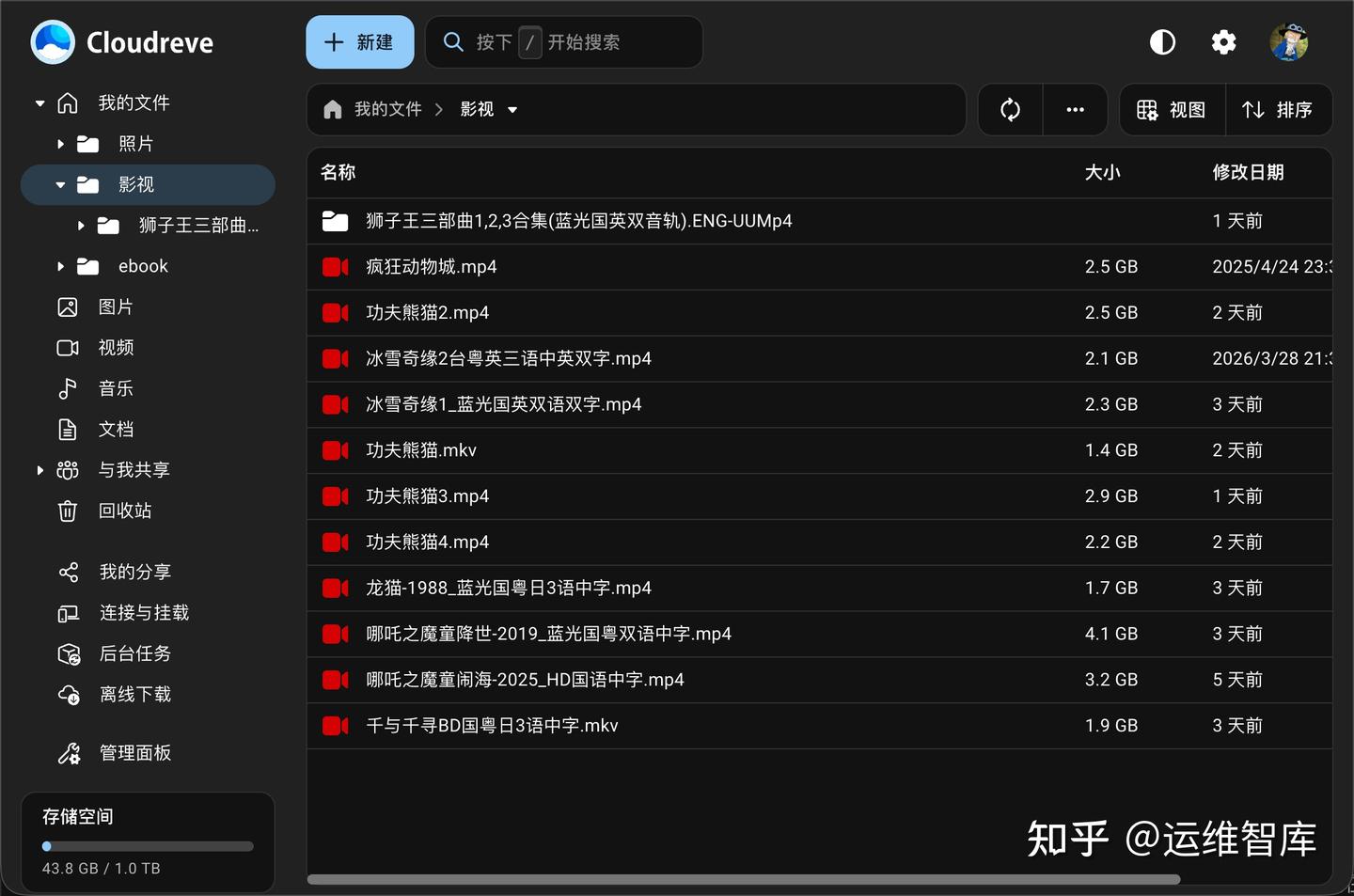Screen dimensions: 1354x896
Task: Open the 影视 breadcrumb dropdown arrow
Action: (512, 110)
